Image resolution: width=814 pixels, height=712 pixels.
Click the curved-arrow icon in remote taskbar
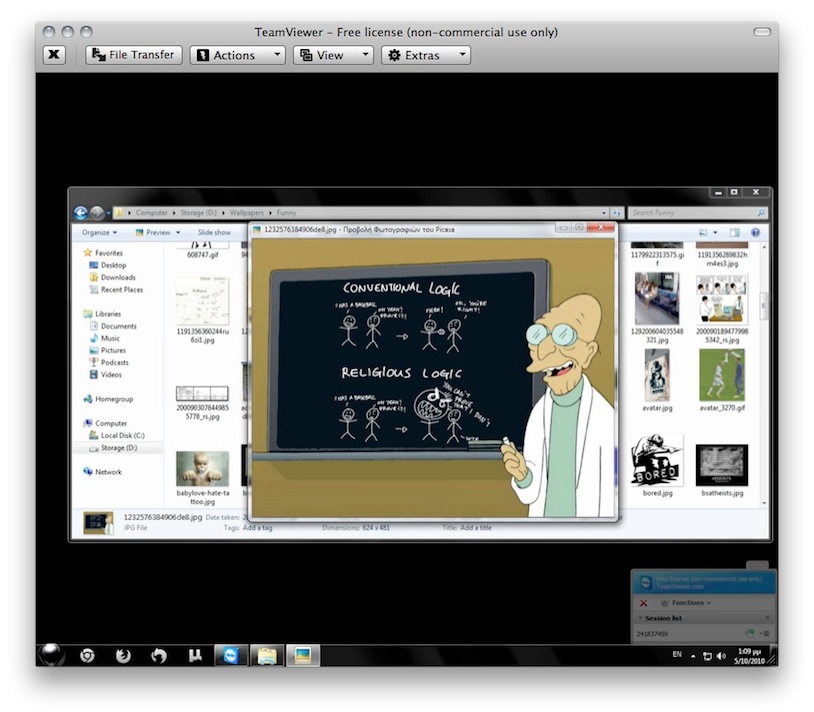(159, 656)
